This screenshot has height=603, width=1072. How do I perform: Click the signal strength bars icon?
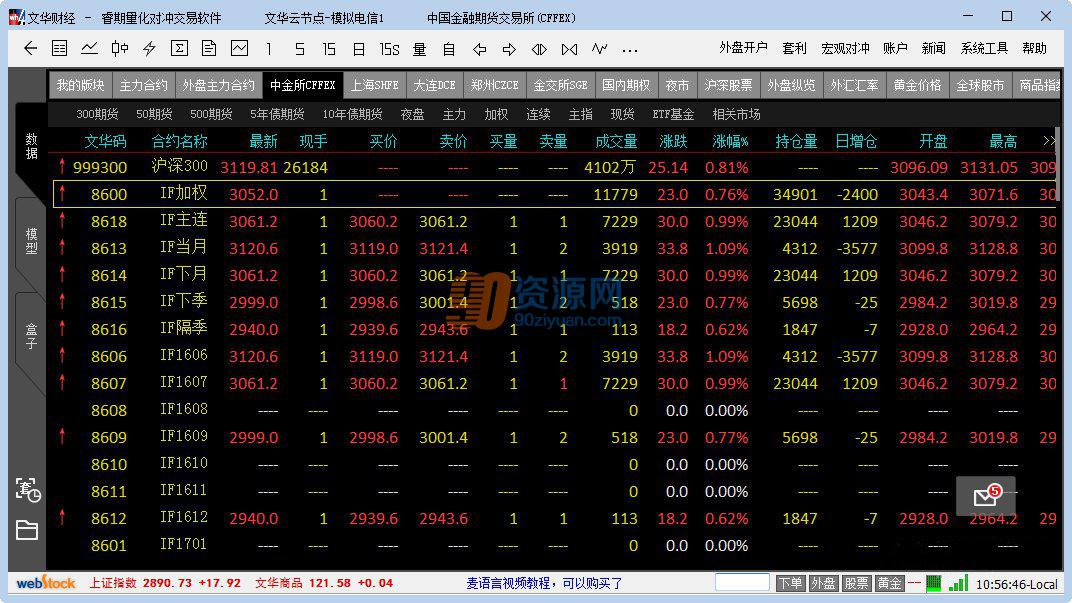tap(959, 583)
